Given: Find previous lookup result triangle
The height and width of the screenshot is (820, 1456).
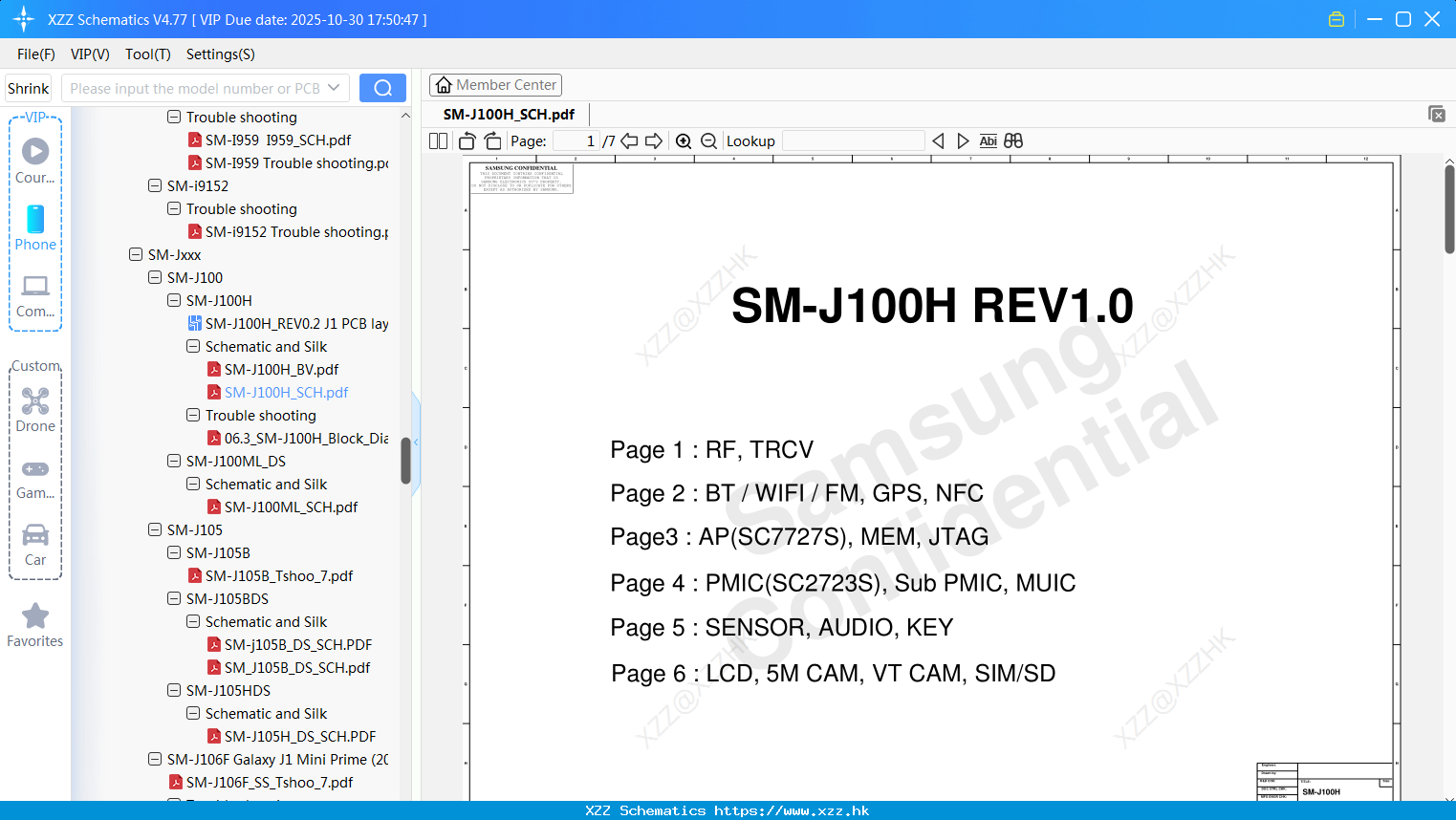Looking at the screenshot, I should 938,141.
